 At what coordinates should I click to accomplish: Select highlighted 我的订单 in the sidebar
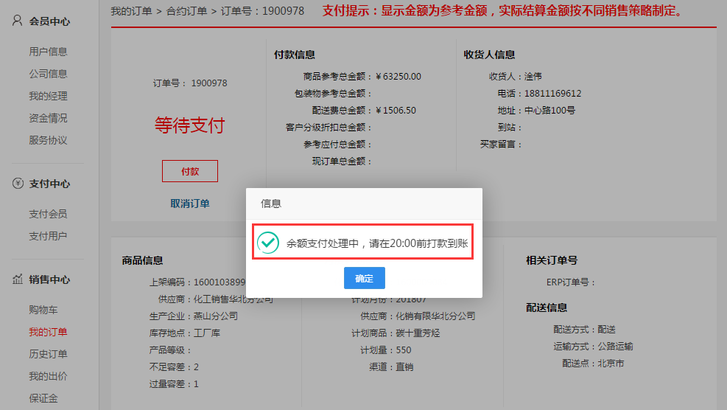pyautogui.click(x=48, y=332)
